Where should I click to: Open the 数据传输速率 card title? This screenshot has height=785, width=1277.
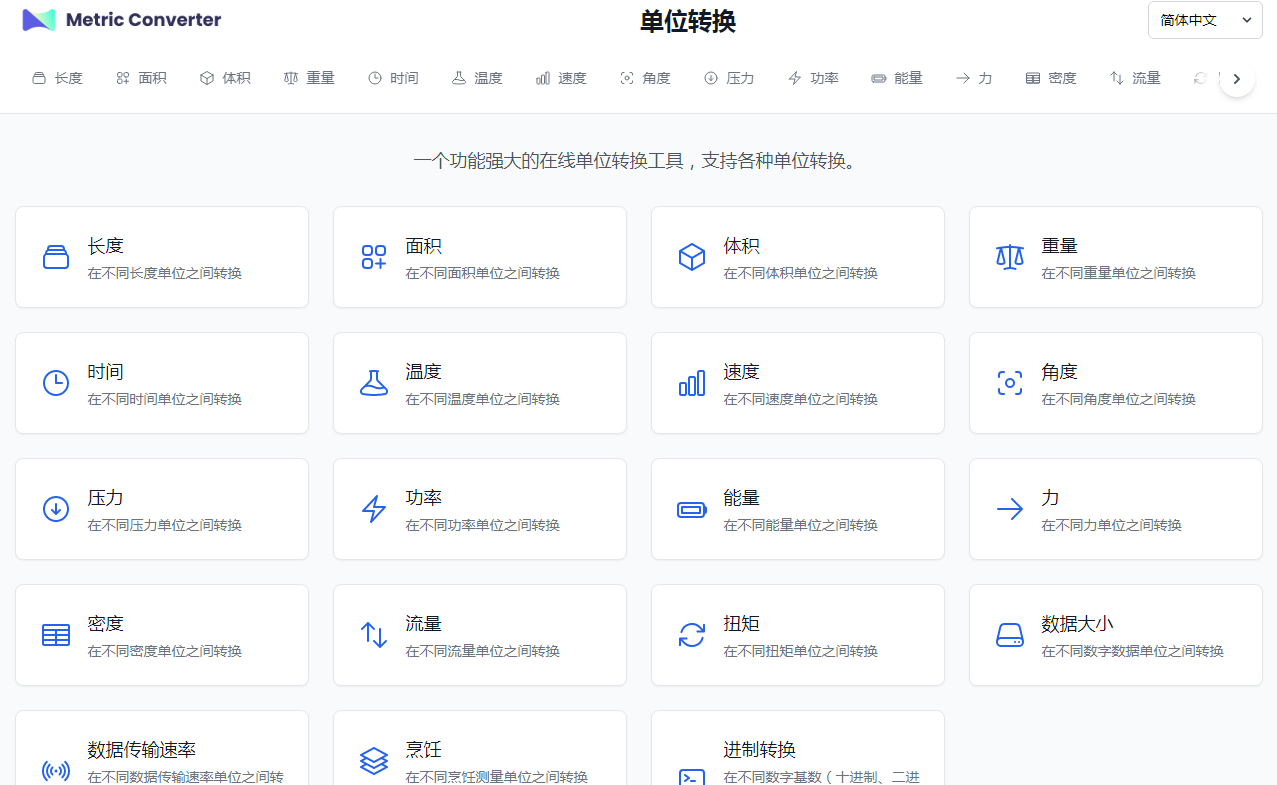click(x=141, y=750)
